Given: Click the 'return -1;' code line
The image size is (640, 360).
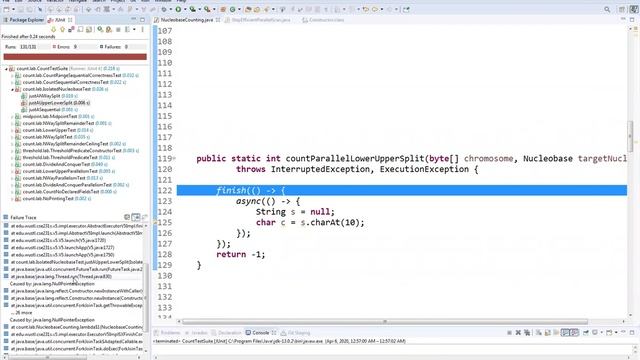Looking at the screenshot, I should [x=240, y=254].
